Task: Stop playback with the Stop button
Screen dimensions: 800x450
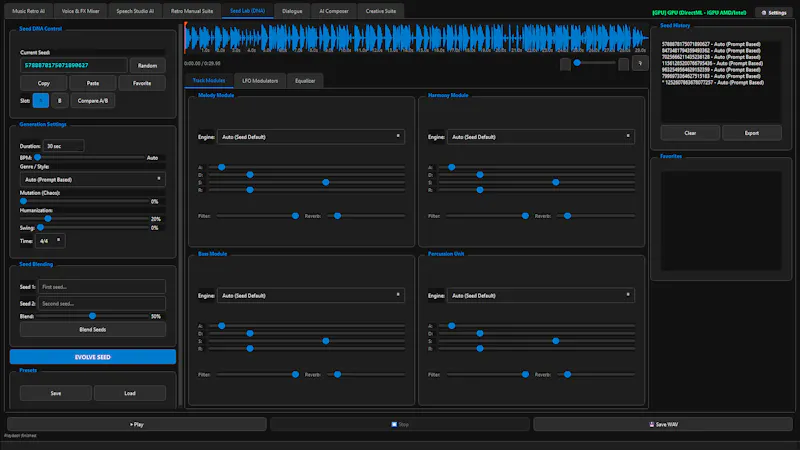Action: pos(400,424)
